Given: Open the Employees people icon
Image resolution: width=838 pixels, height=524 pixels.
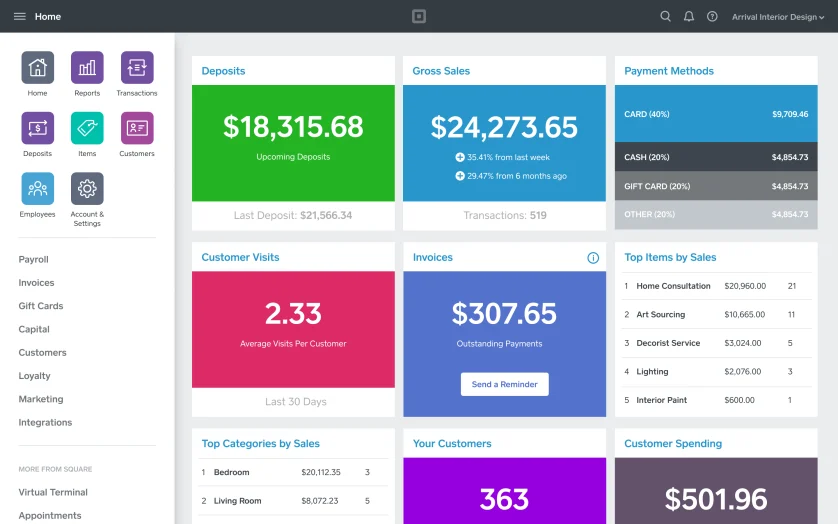Looking at the screenshot, I should pos(37,188).
